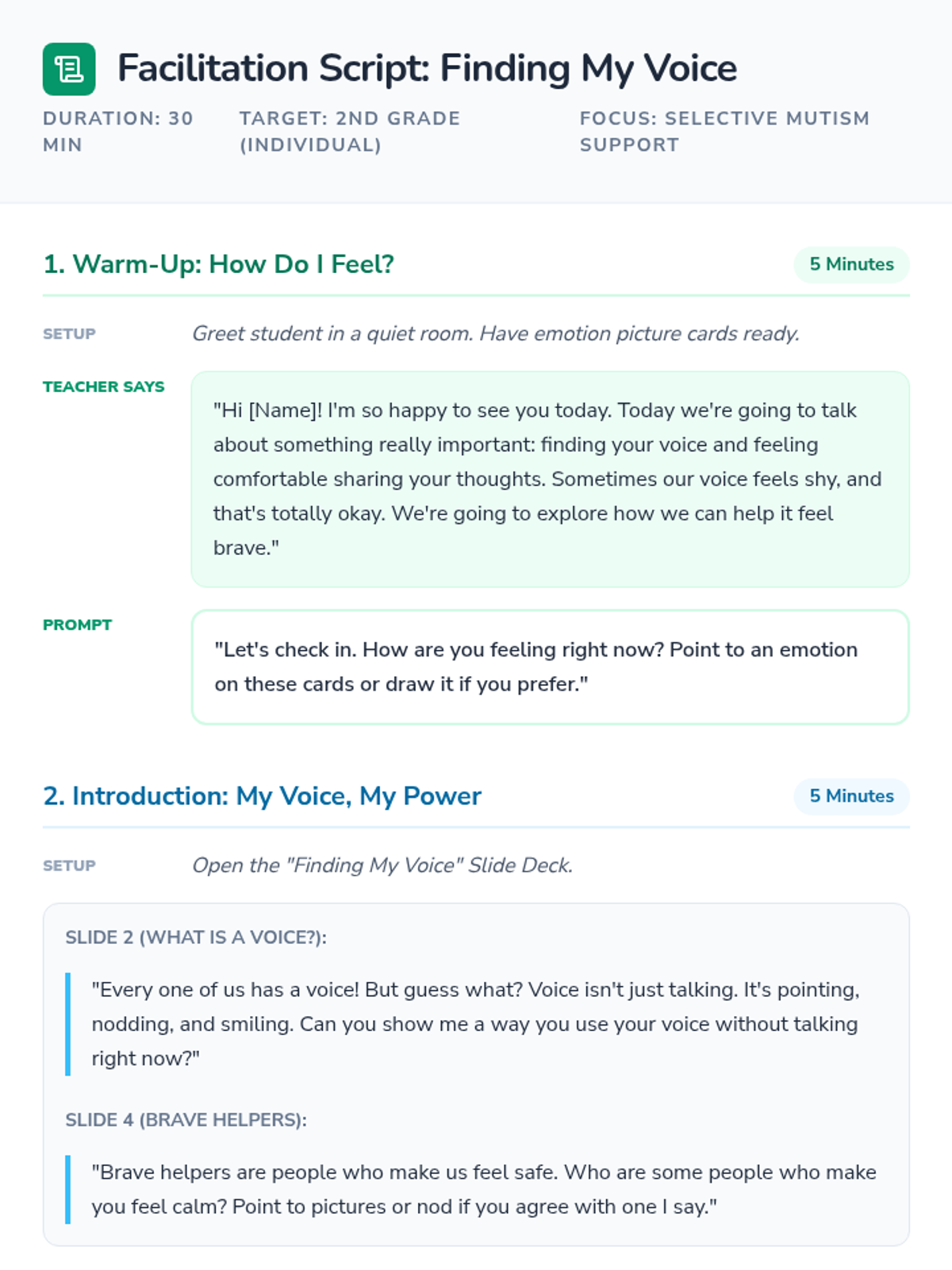Open the Introduction: My Voice, My Power heading
Viewport: 952px width, 1270px height.
click(x=263, y=796)
